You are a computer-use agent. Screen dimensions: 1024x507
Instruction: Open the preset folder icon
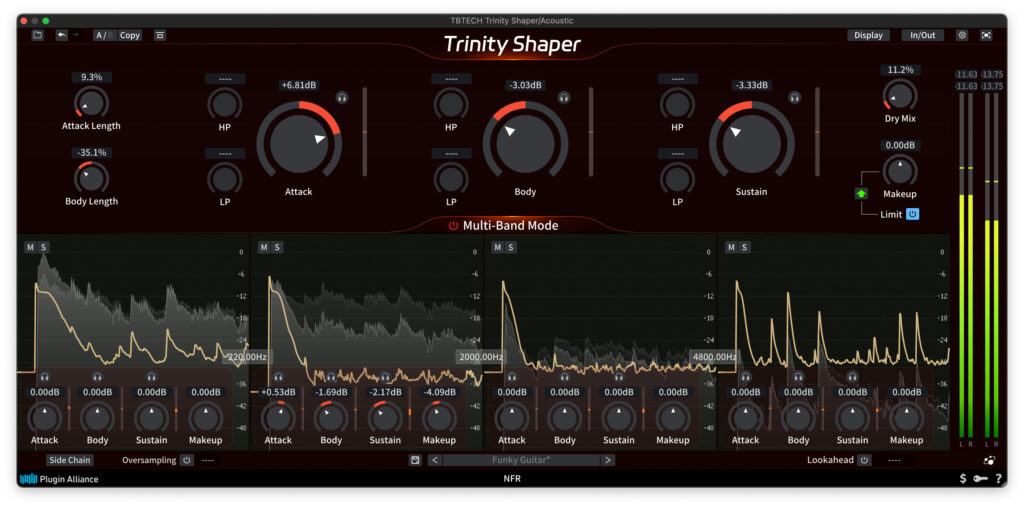pyautogui.click(x=37, y=35)
